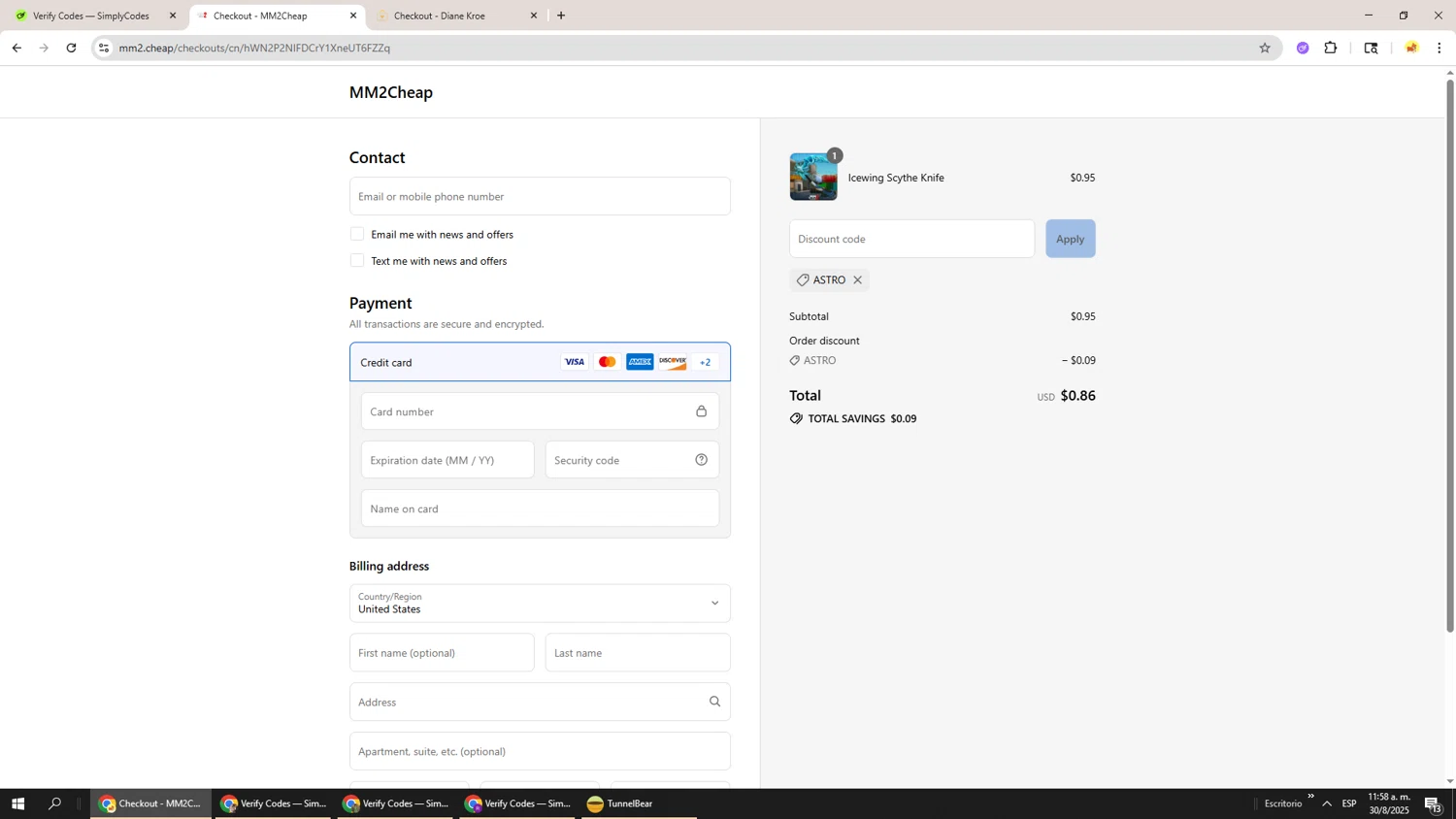Click the profile avatar icon
The height and width of the screenshot is (819, 1456).
point(1411,48)
